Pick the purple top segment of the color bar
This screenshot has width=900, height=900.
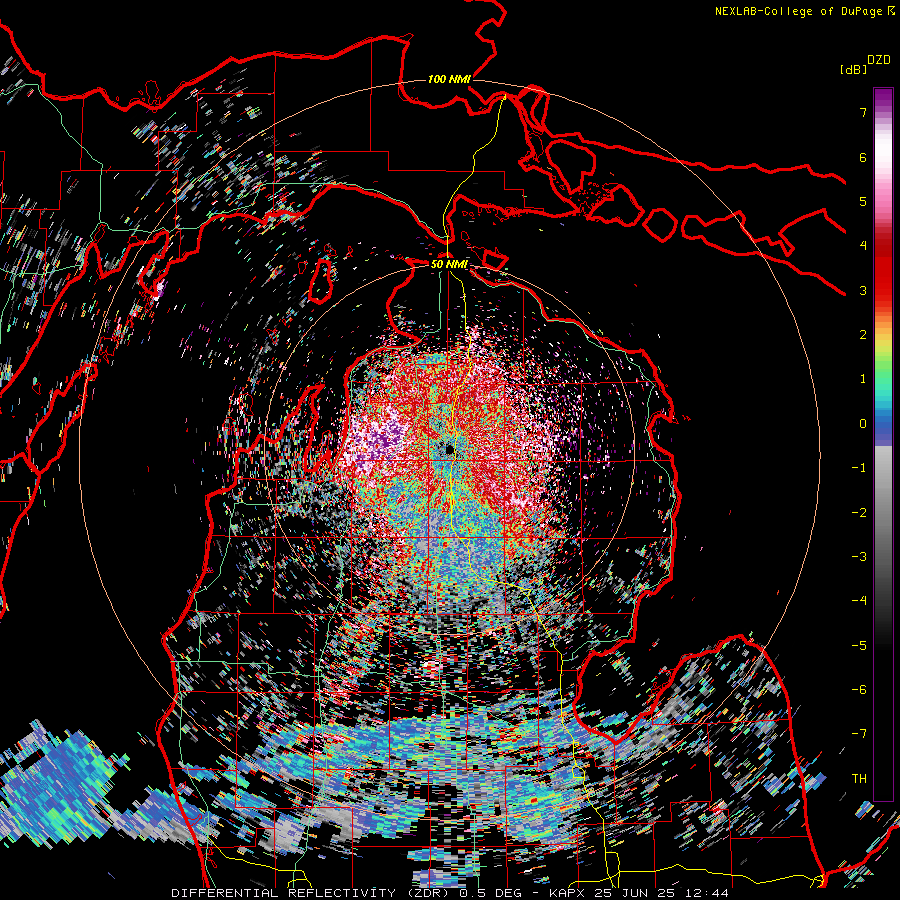[883, 98]
